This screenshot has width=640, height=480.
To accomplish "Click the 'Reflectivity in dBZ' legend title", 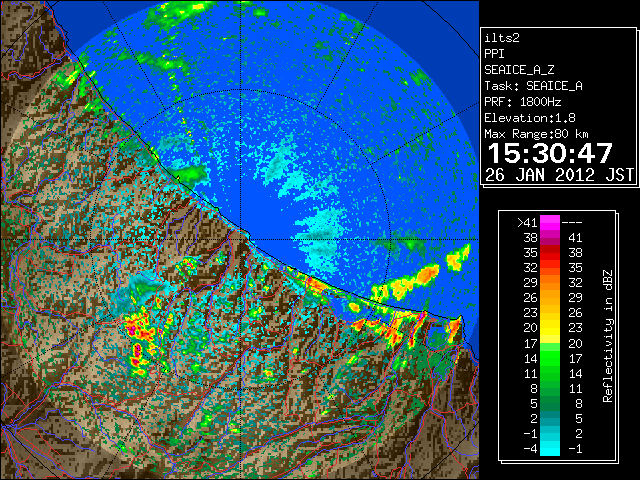I will click(608, 336).
